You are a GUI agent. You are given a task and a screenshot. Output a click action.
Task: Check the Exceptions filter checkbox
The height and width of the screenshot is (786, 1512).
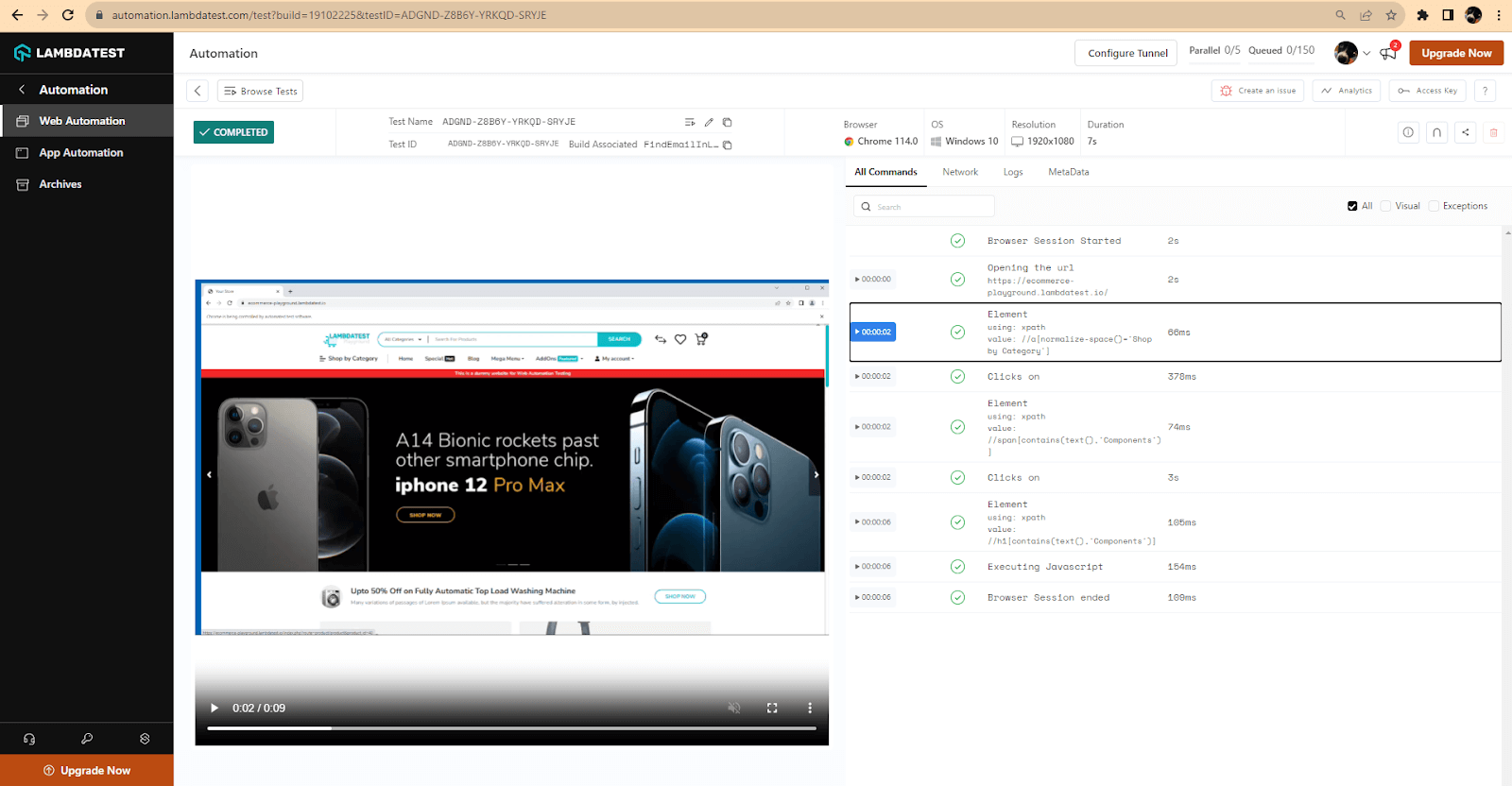tap(1434, 206)
